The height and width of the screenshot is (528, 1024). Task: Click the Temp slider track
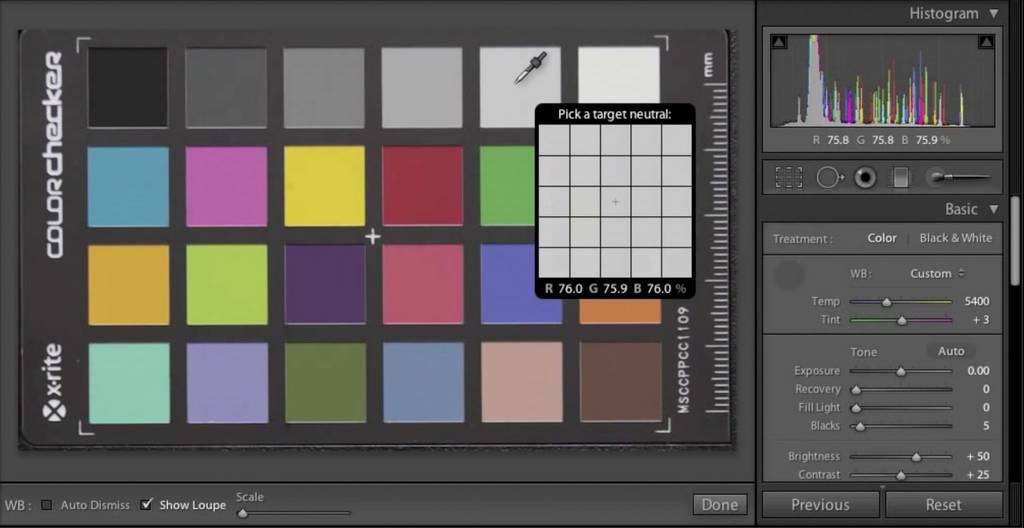[x=901, y=302]
